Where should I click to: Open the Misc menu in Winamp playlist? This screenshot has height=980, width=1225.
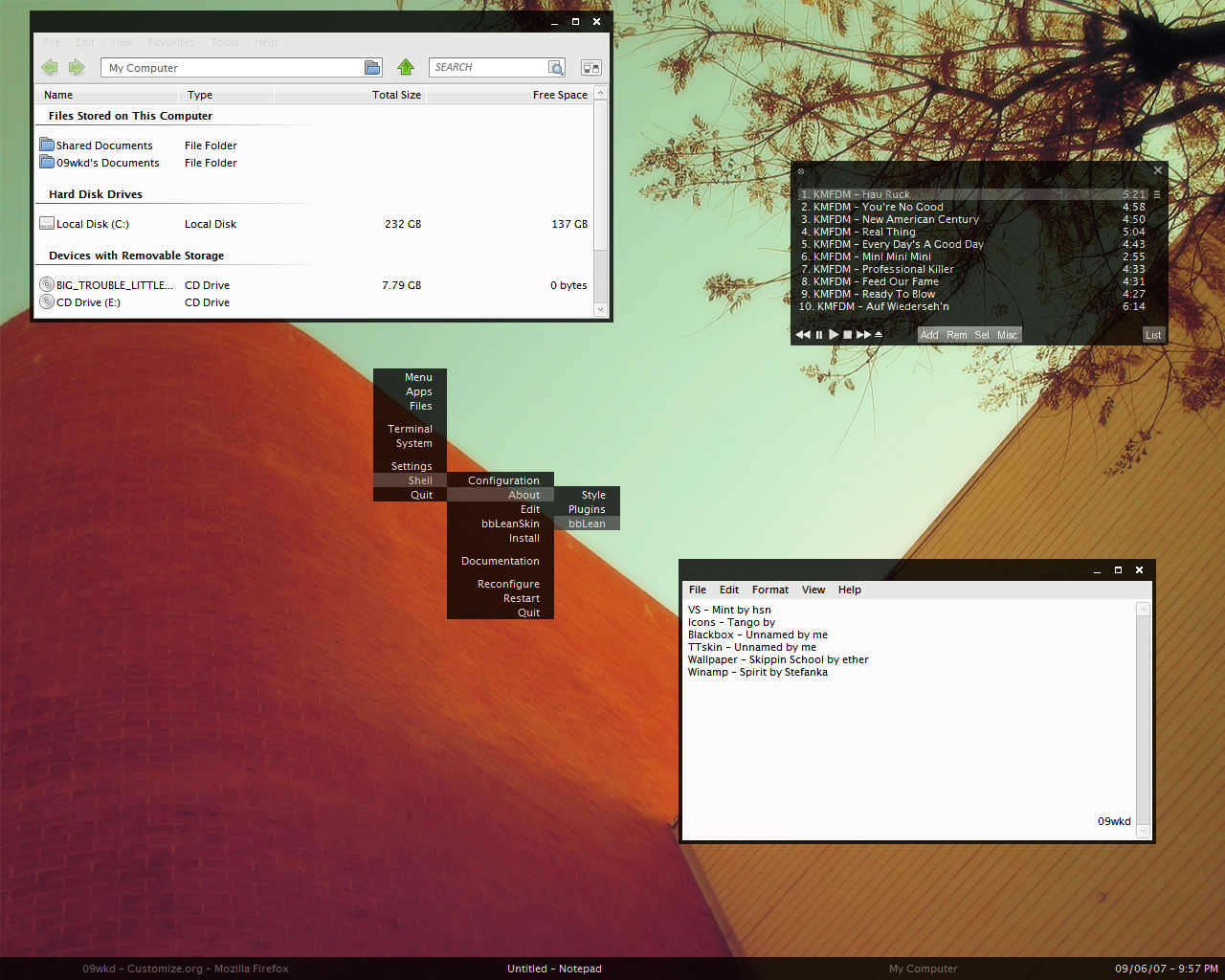pyautogui.click(x=1008, y=335)
